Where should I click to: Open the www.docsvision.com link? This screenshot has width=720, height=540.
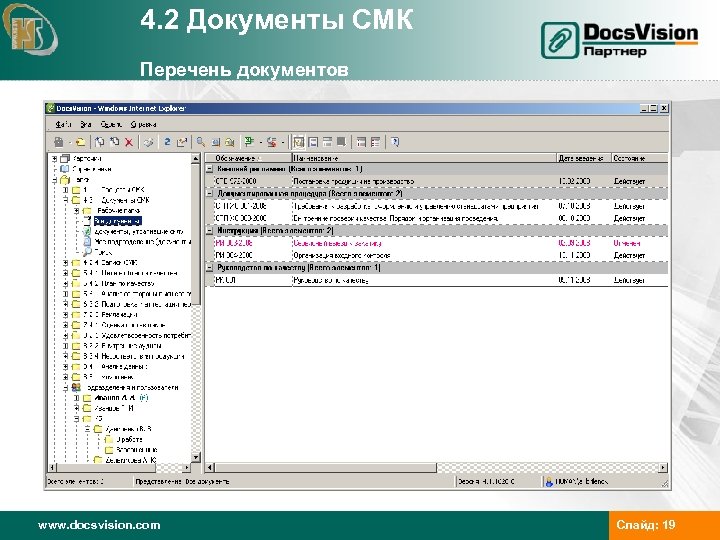click(99, 525)
